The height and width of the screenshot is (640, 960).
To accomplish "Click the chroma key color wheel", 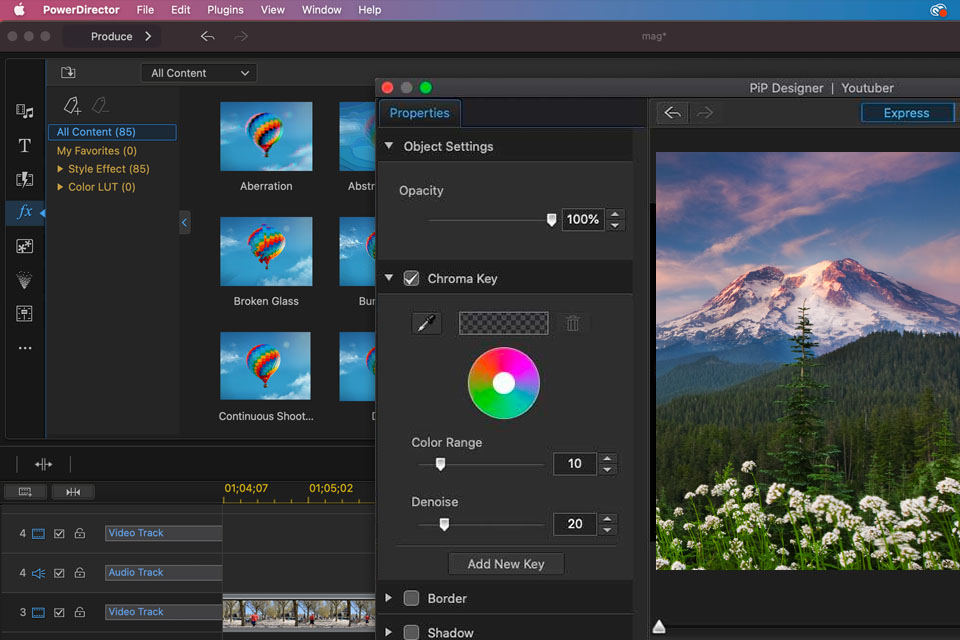I will (503, 383).
